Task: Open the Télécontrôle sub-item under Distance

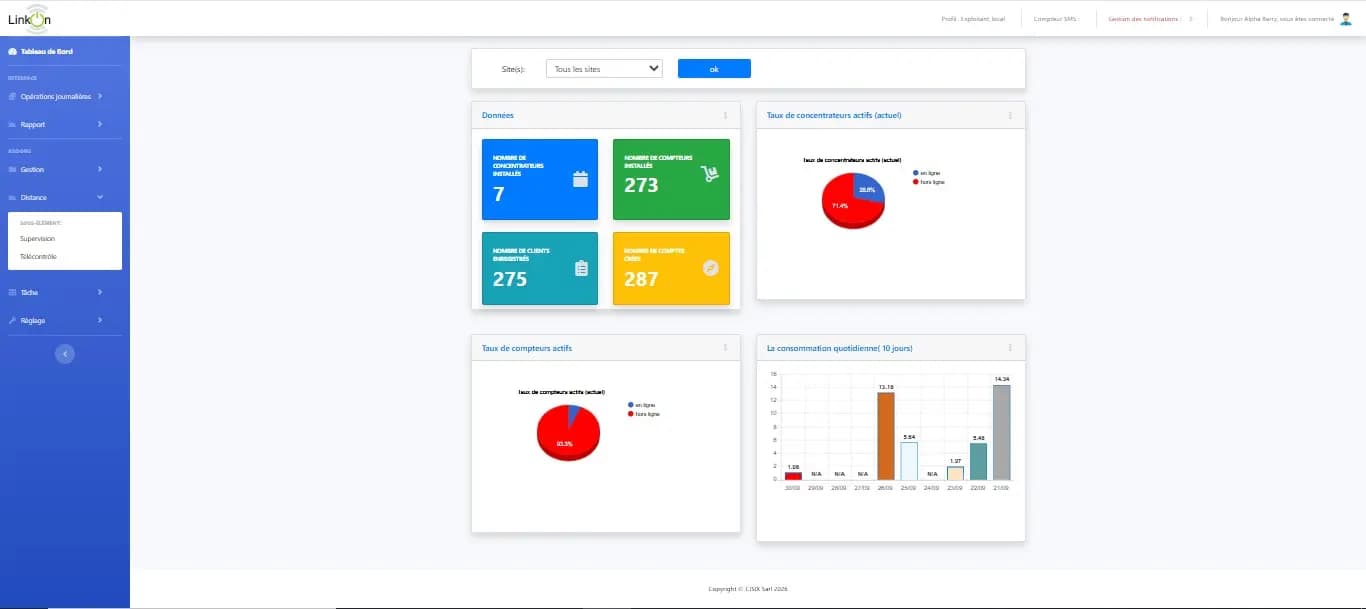Action: pyautogui.click(x=38, y=257)
